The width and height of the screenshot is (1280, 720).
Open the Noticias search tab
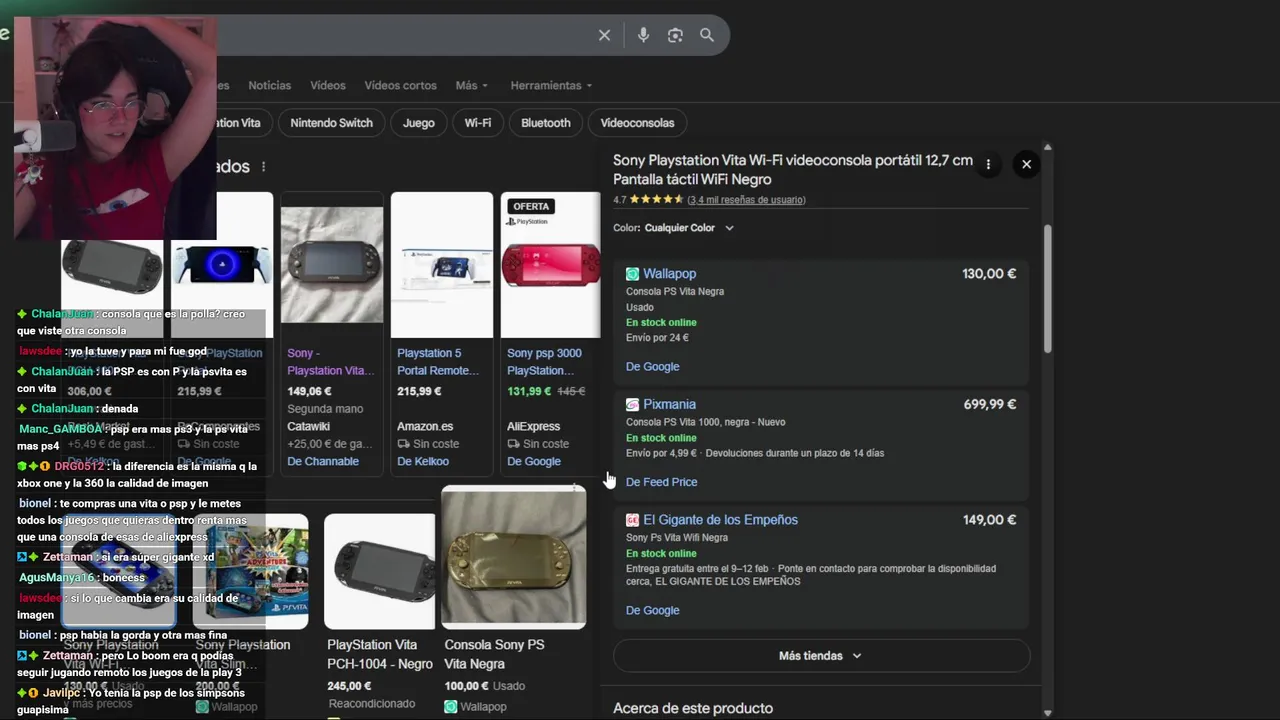click(270, 86)
